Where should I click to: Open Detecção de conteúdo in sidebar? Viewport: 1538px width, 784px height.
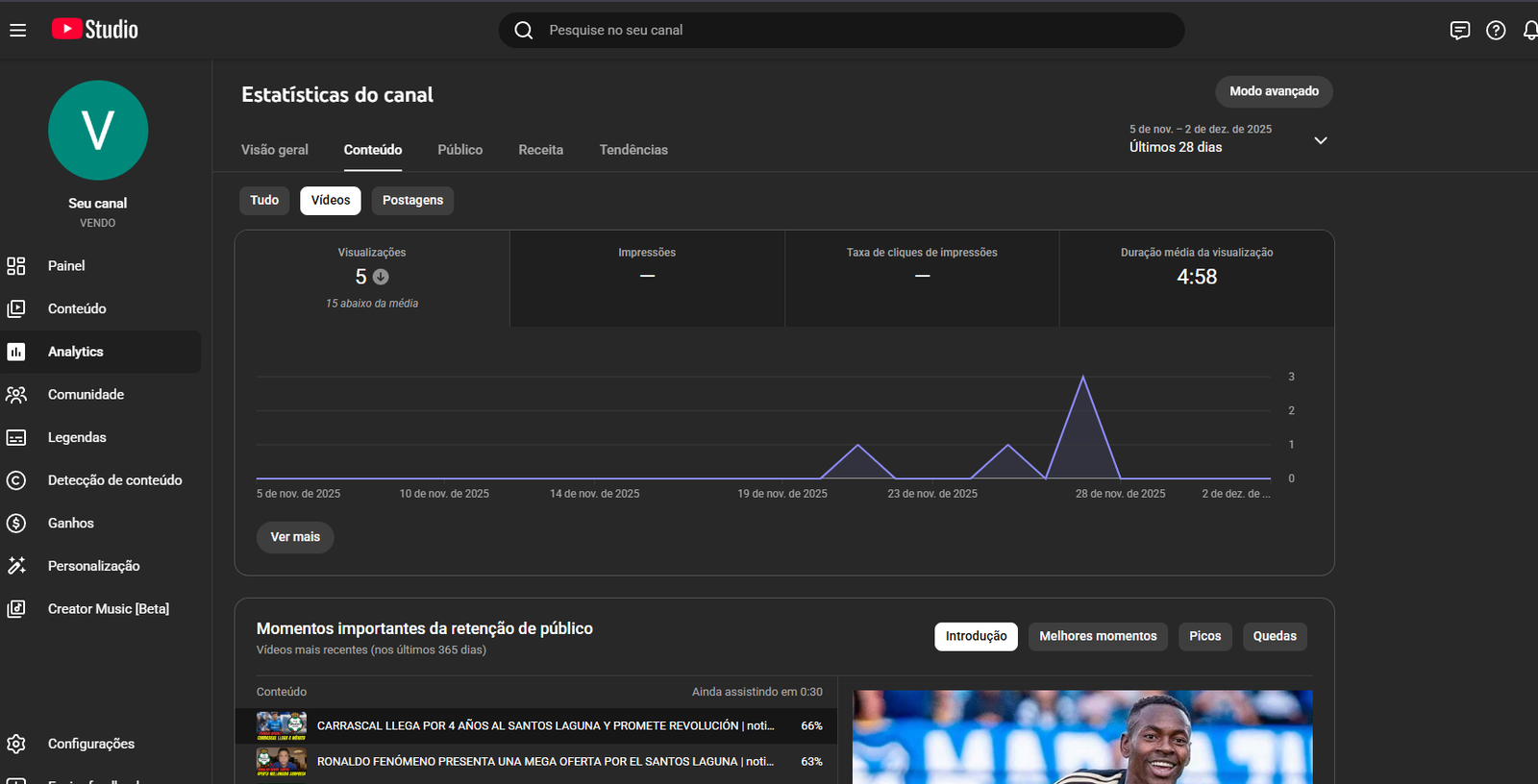coord(114,480)
